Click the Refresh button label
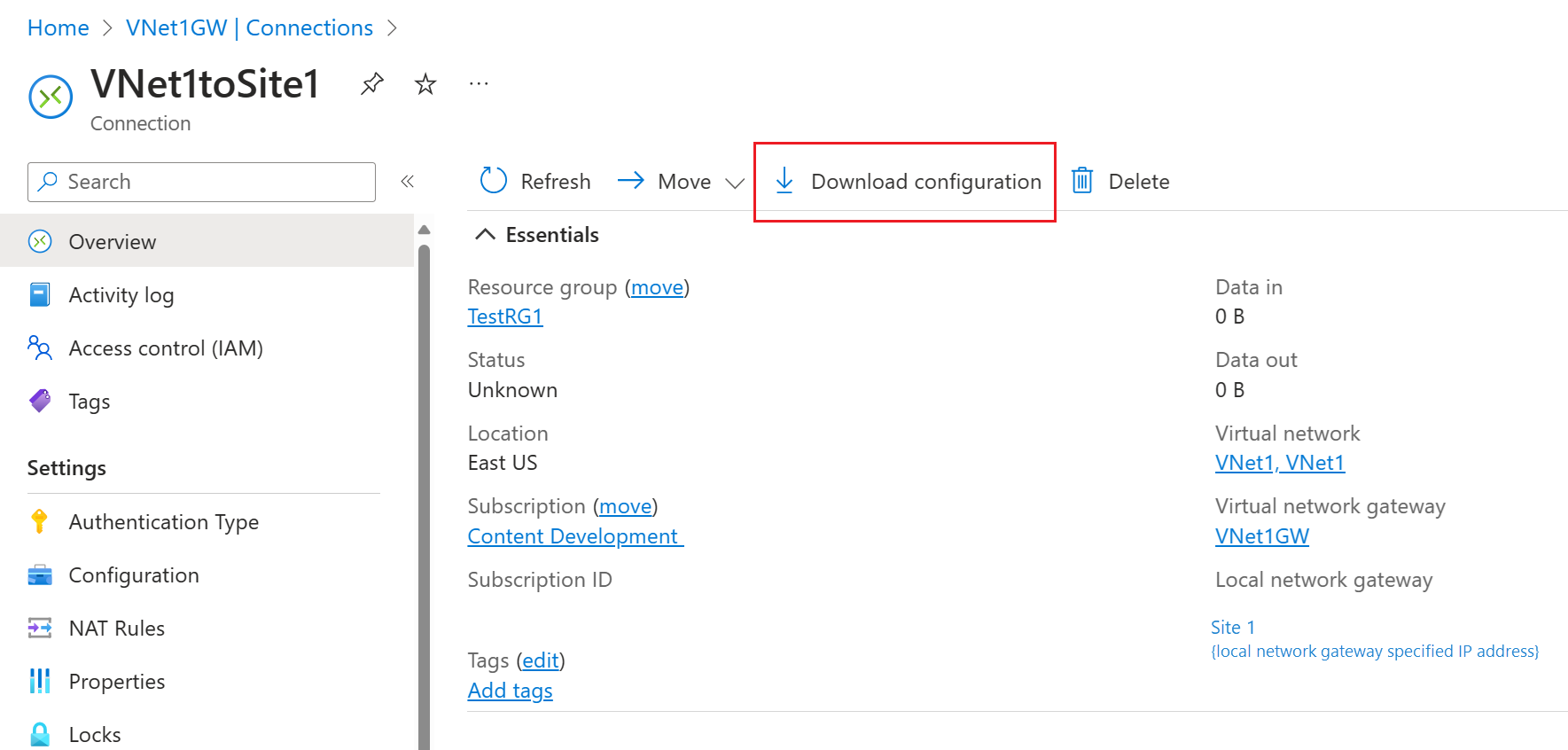The image size is (1568, 750). (556, 181)
